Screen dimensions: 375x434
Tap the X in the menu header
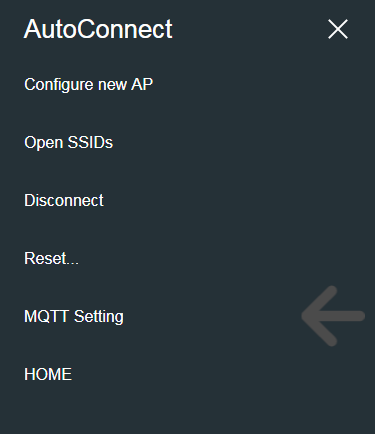(x=338, y=29)
